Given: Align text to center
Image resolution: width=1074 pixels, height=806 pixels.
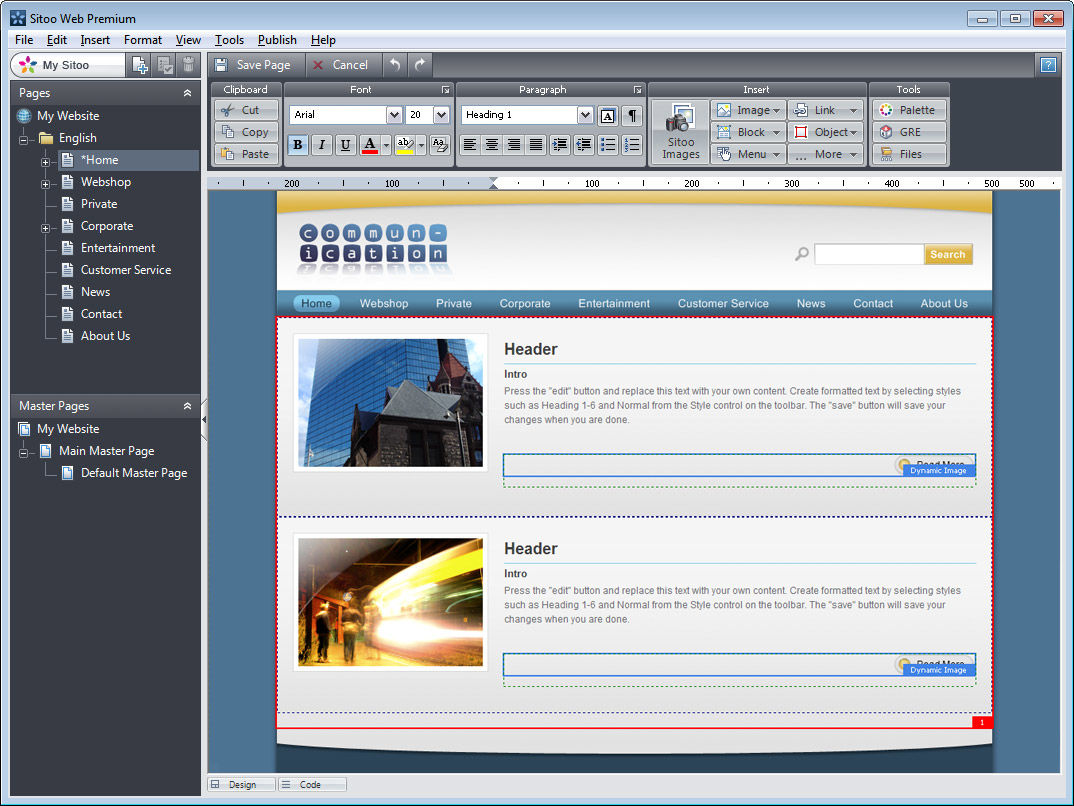Looking at the screenshot, I should pos(492,145).
